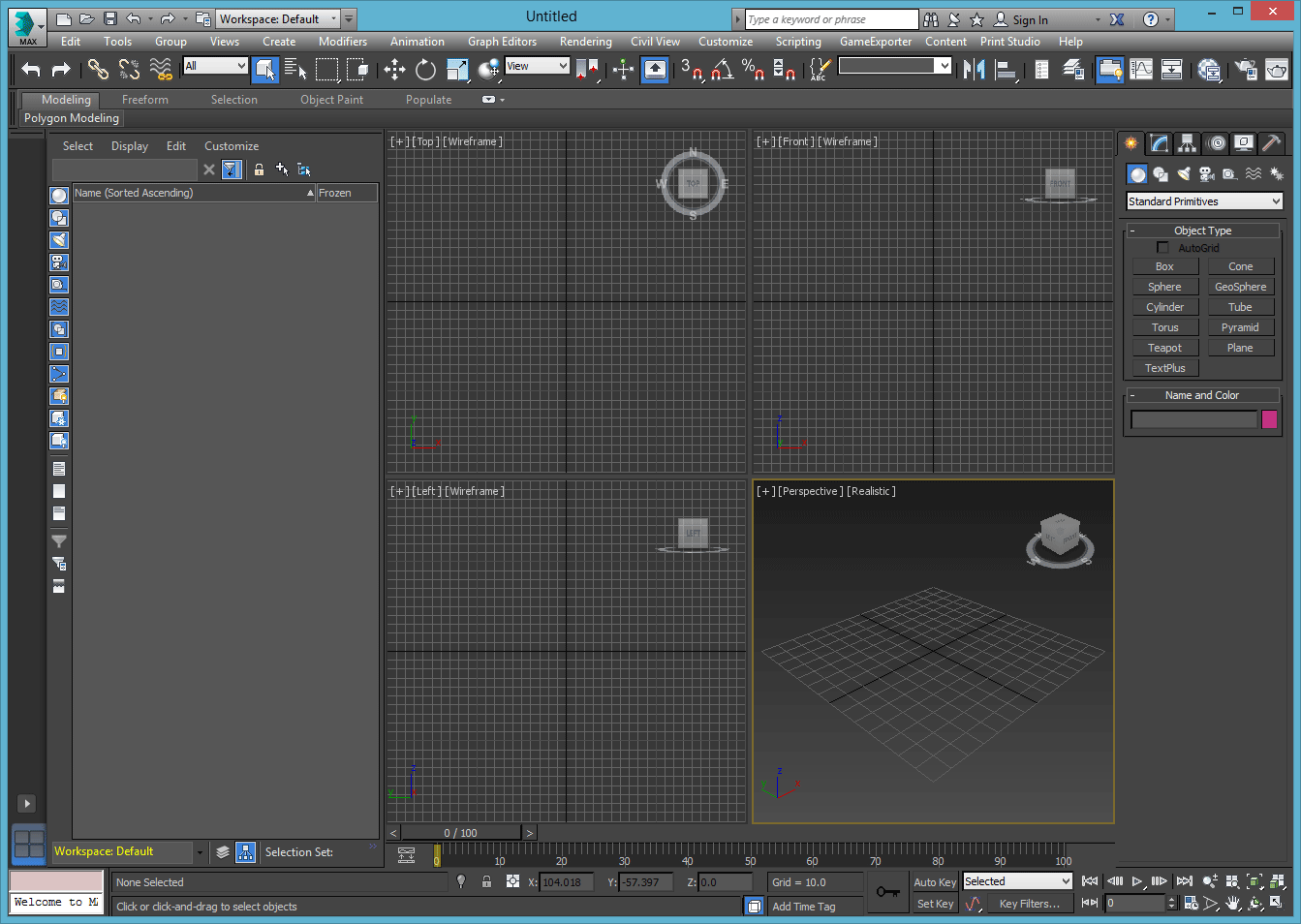Image resolution: width=1301 pixels, height=924 pixels.
Task: Click the Render Production teapot
Action: click(1277, 69)
